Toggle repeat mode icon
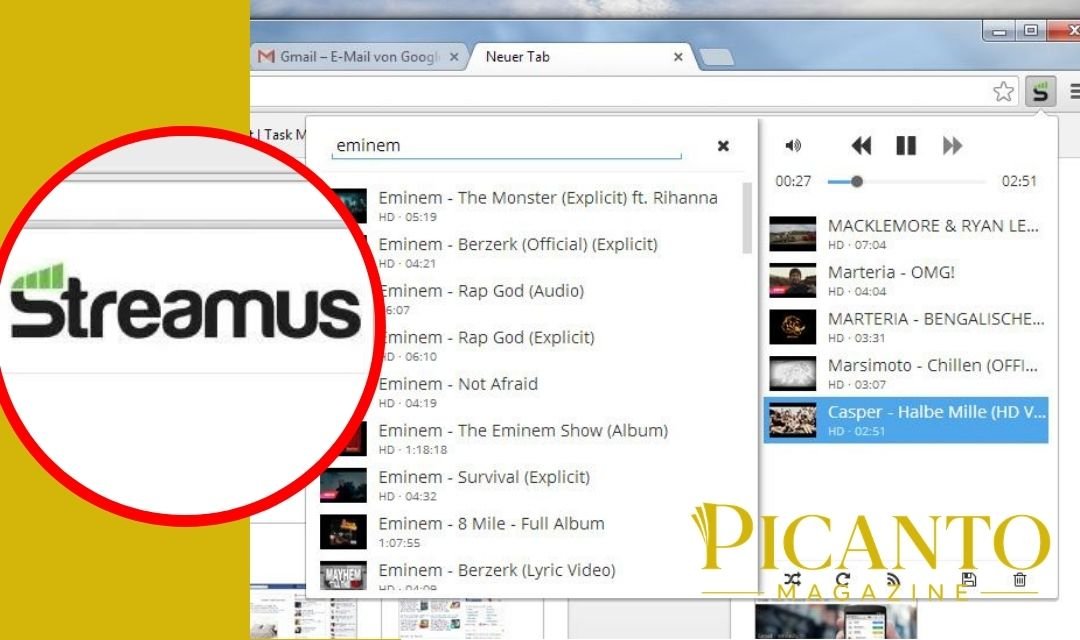 pos(842,579)
